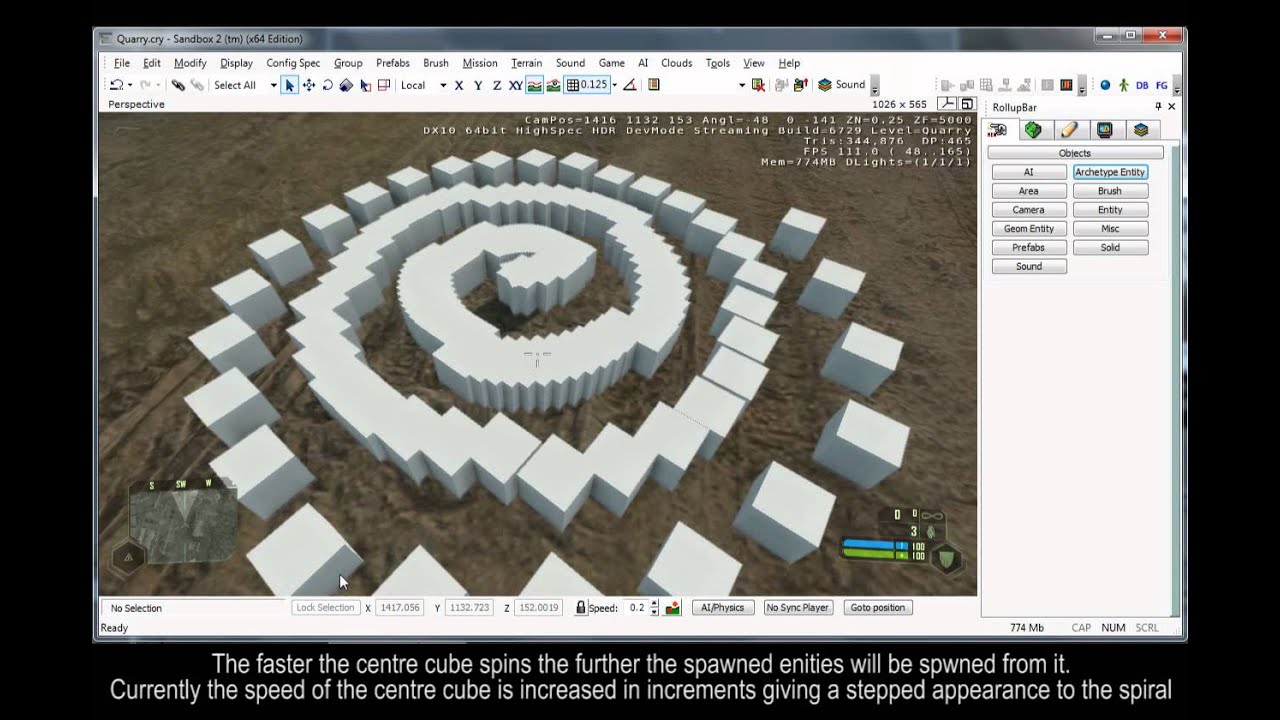
Task: Switch to RollupBar terrain tab
Action: tap(1033, 130)
